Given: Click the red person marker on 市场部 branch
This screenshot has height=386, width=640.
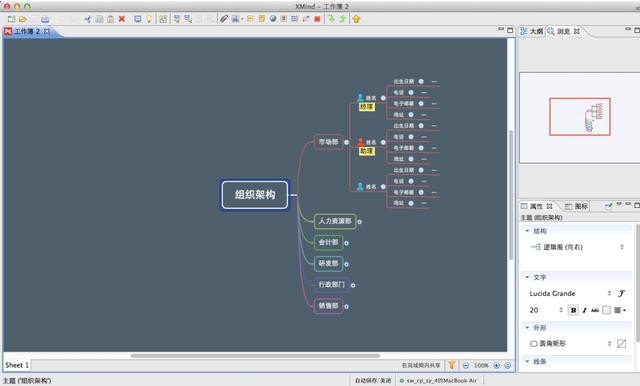Looking at the screenshot, I should (x=360, y=142).
